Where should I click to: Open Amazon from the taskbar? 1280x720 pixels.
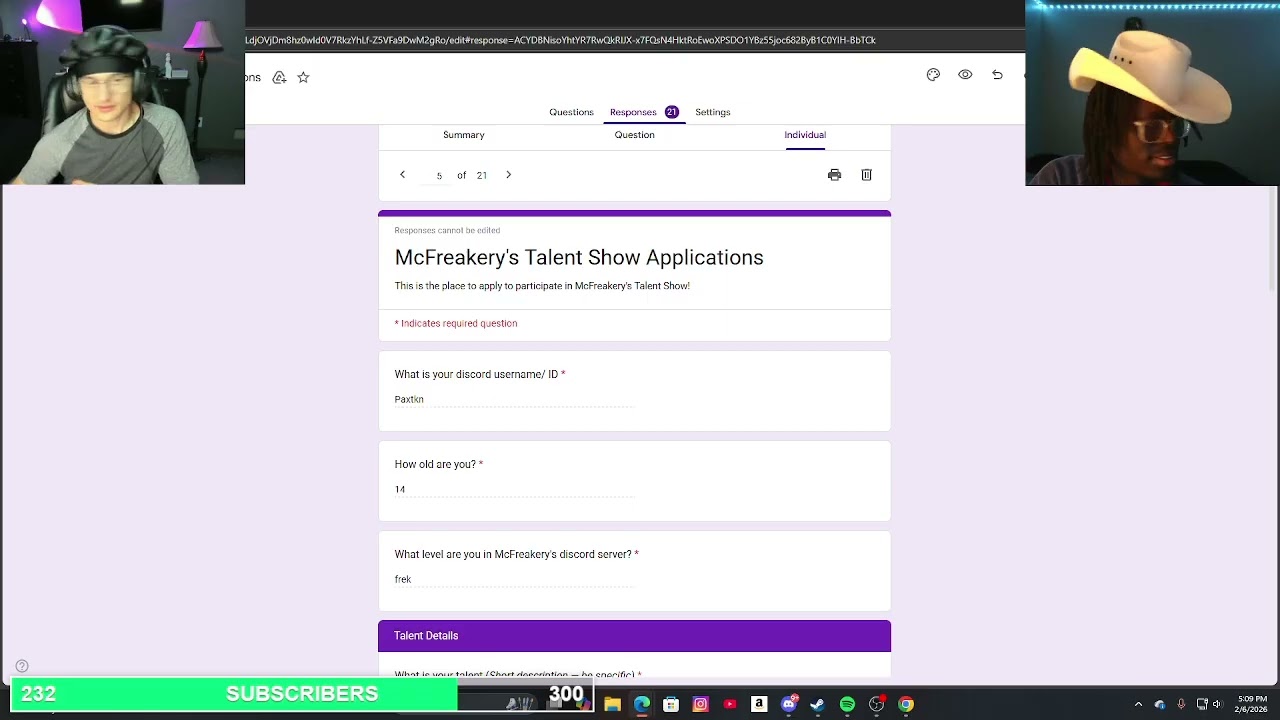759,704
